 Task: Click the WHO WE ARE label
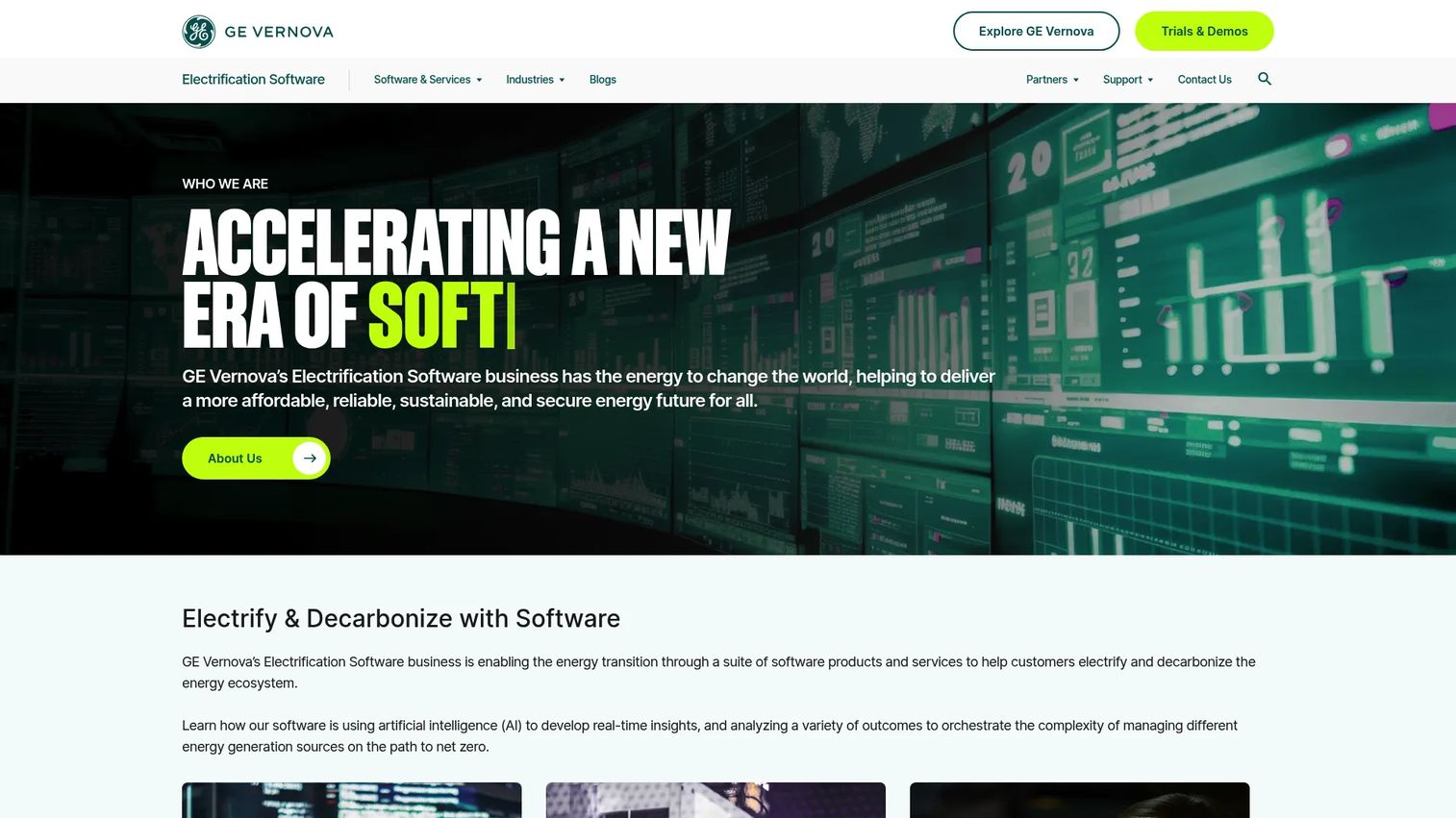pyautogui.click(x=225, y=184)
